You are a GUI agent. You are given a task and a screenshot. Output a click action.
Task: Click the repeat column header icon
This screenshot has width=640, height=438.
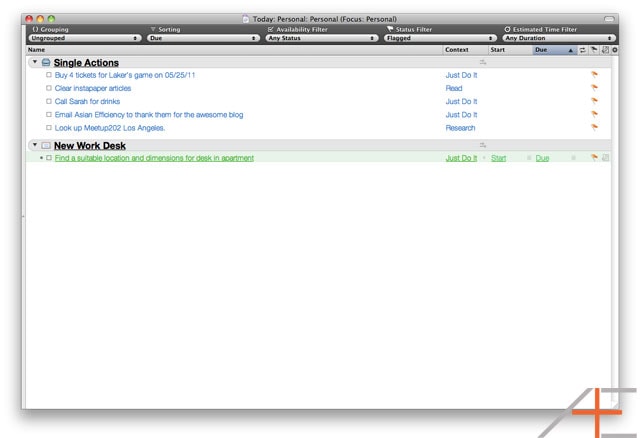click(583, 50)
